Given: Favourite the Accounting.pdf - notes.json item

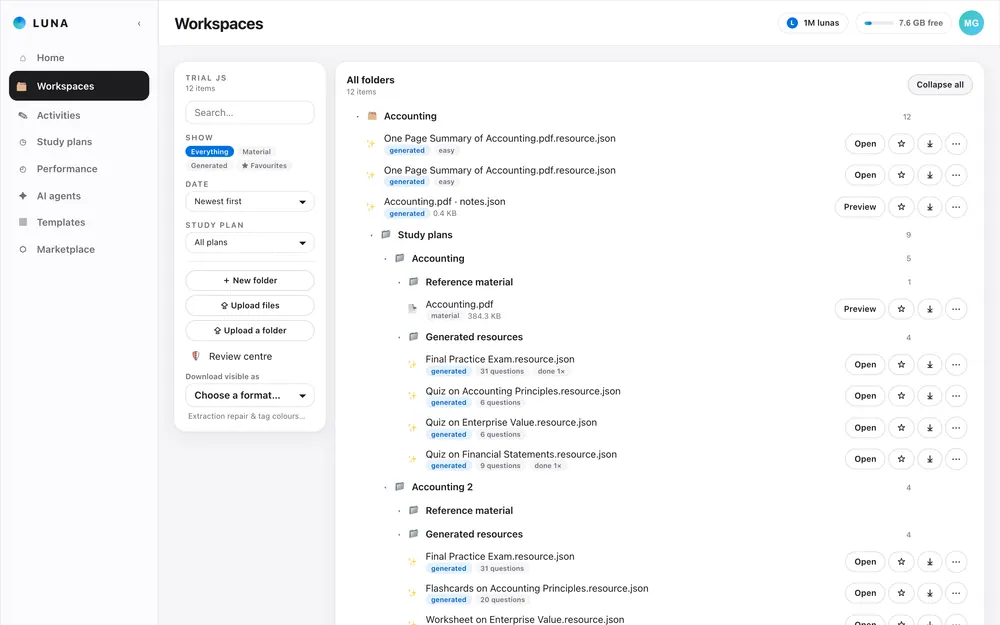Looking at the screenshot, I should pyautogui.click(x=901, y=207).
